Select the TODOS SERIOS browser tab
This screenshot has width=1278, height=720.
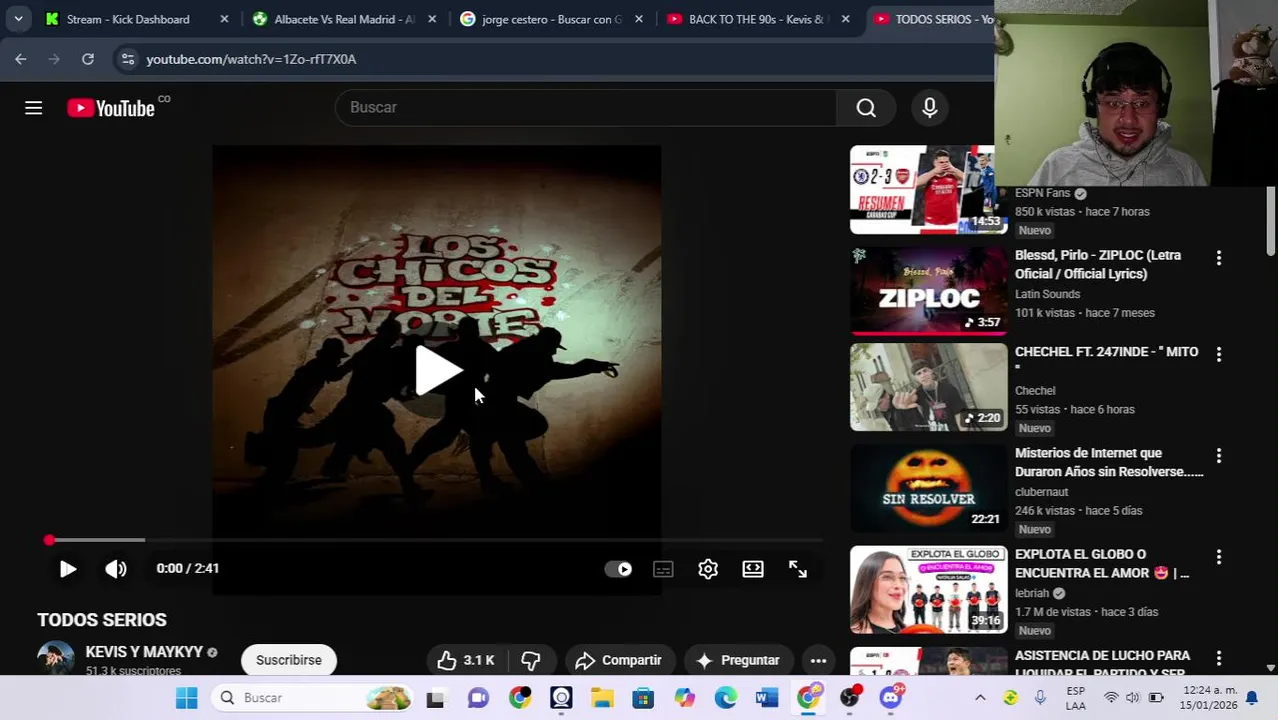pyautogui.click(x=930, y=19)
